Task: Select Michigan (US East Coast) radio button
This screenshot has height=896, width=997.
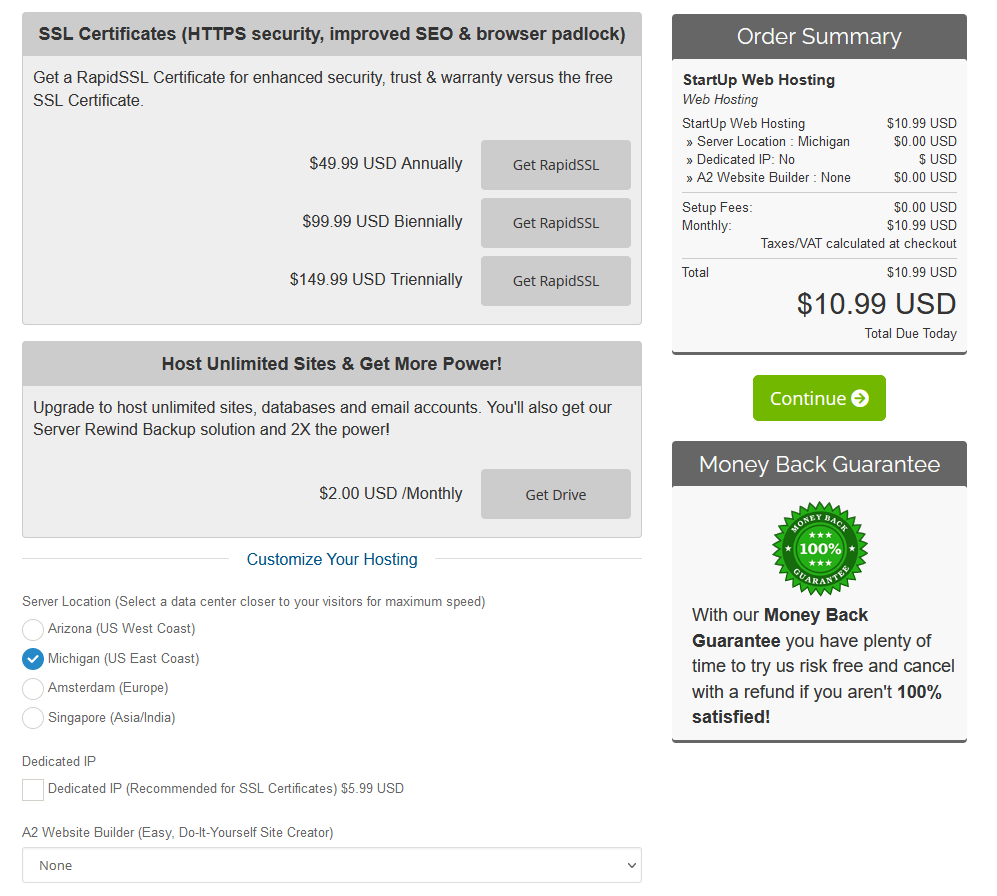Action: click(x=33, y=659)
